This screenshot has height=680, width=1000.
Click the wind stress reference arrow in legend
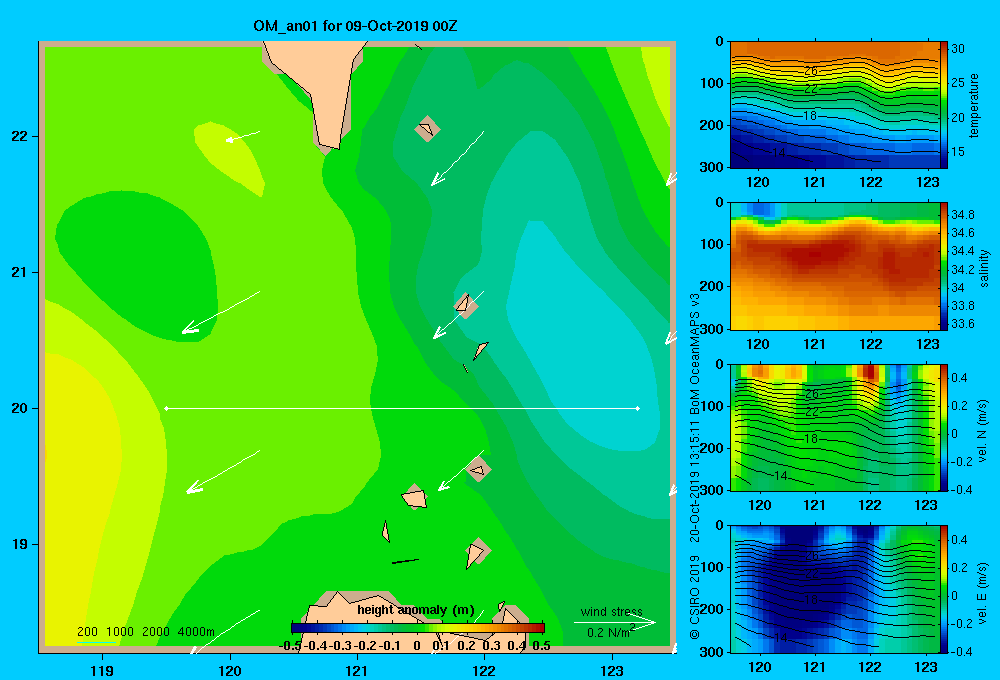coord(615,622)
